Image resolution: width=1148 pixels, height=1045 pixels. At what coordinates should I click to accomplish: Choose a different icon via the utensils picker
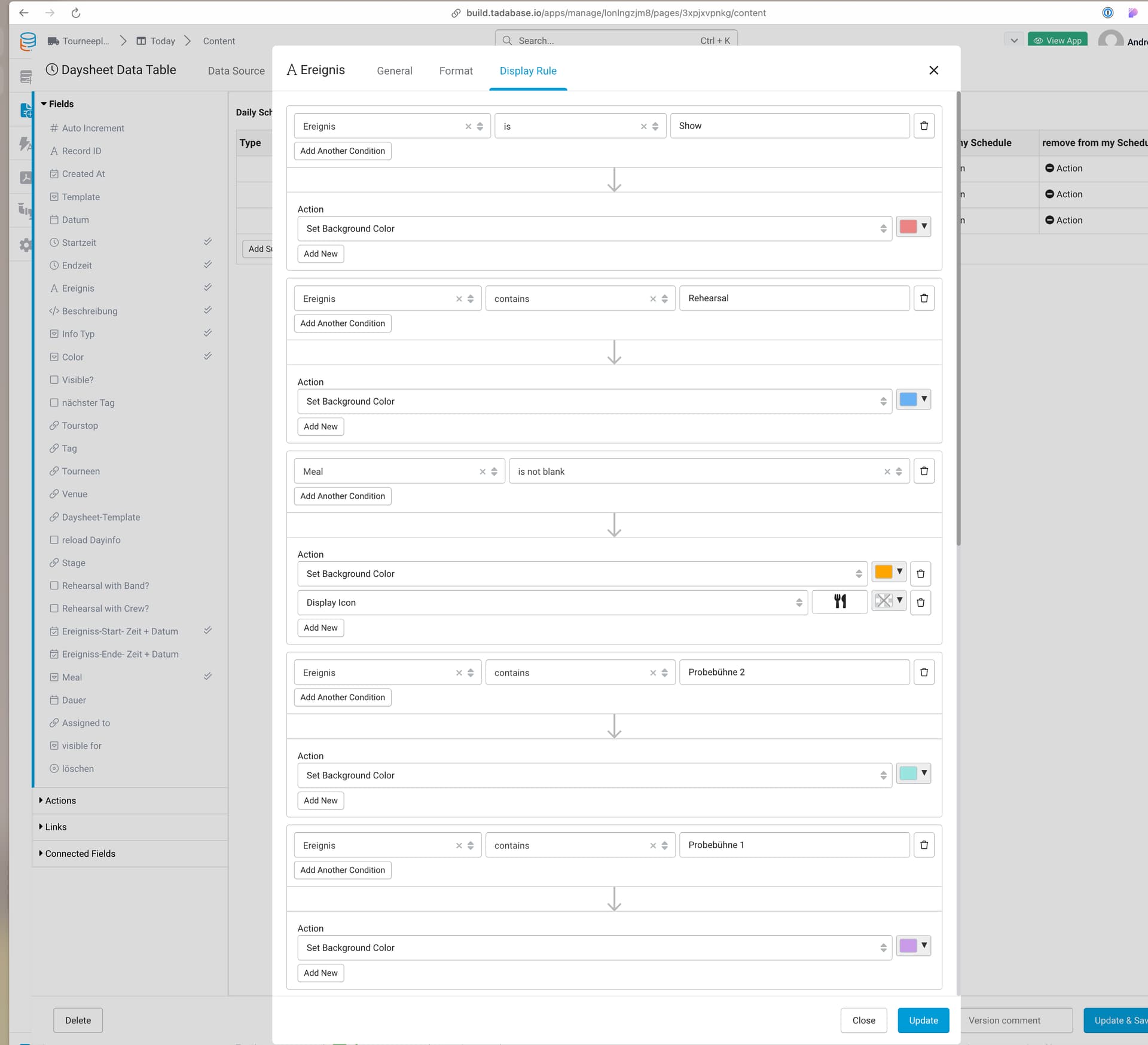click(839, 602)
